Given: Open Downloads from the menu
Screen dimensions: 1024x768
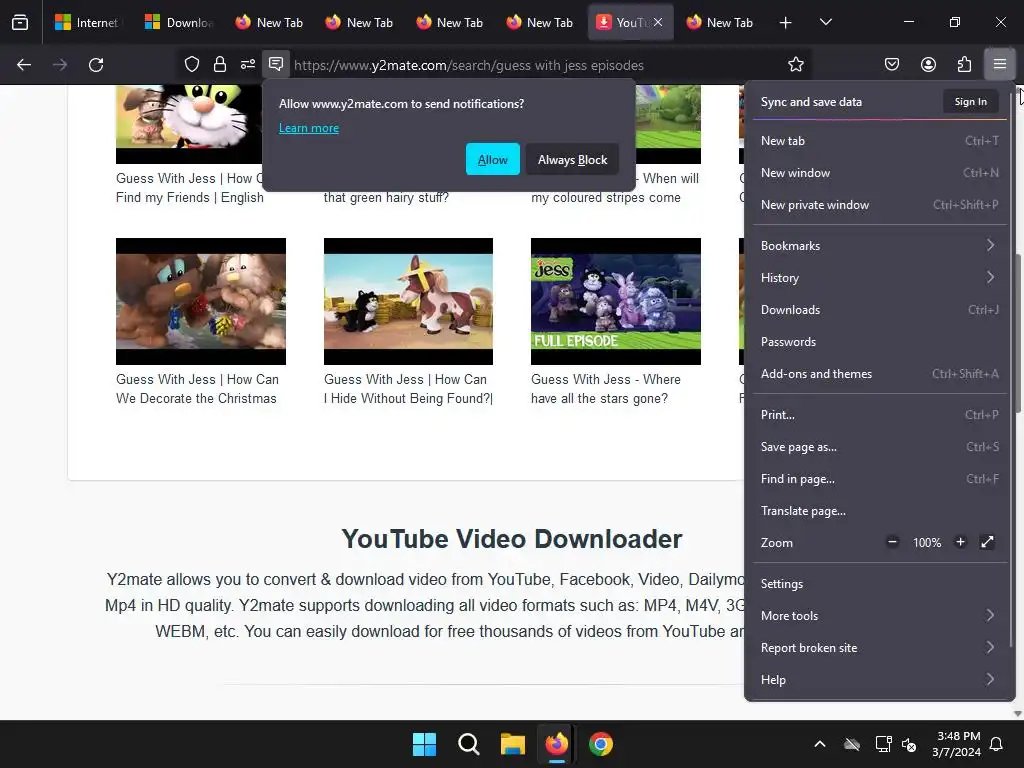Looking at the screenshot, I should (x=879, y=310).
